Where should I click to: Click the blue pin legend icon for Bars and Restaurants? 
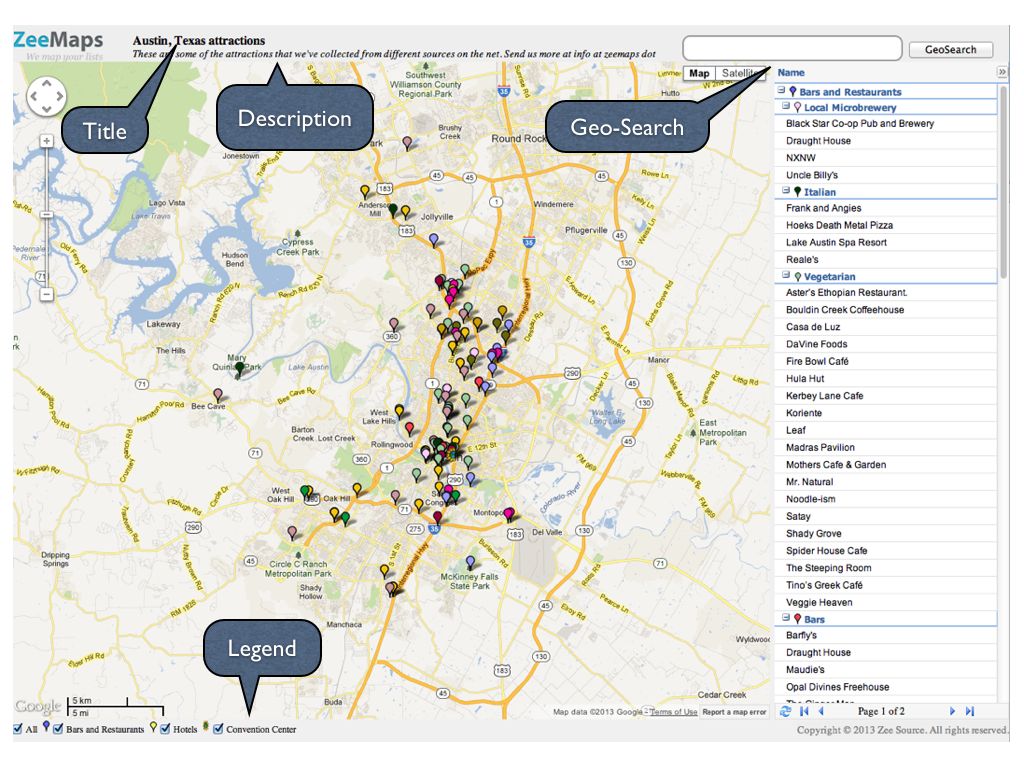pos(46,726)
